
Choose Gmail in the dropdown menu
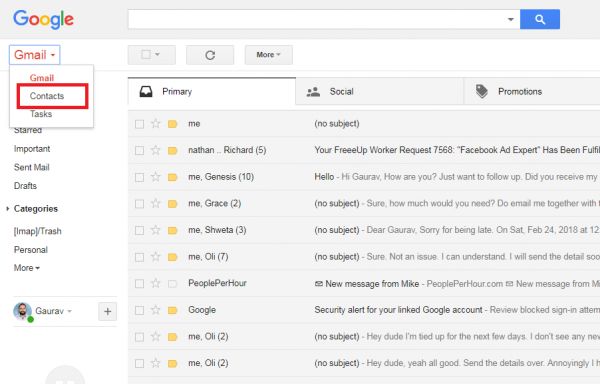[42, 78]
